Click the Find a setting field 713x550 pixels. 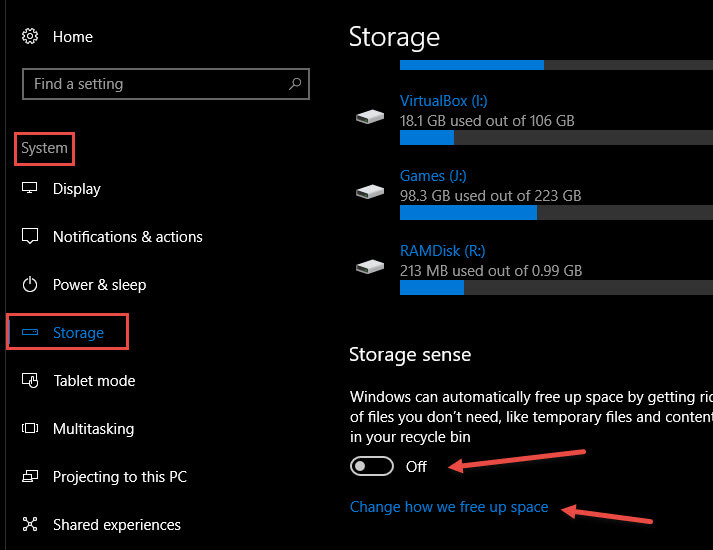pyautogui.click(x=166, y=84)
